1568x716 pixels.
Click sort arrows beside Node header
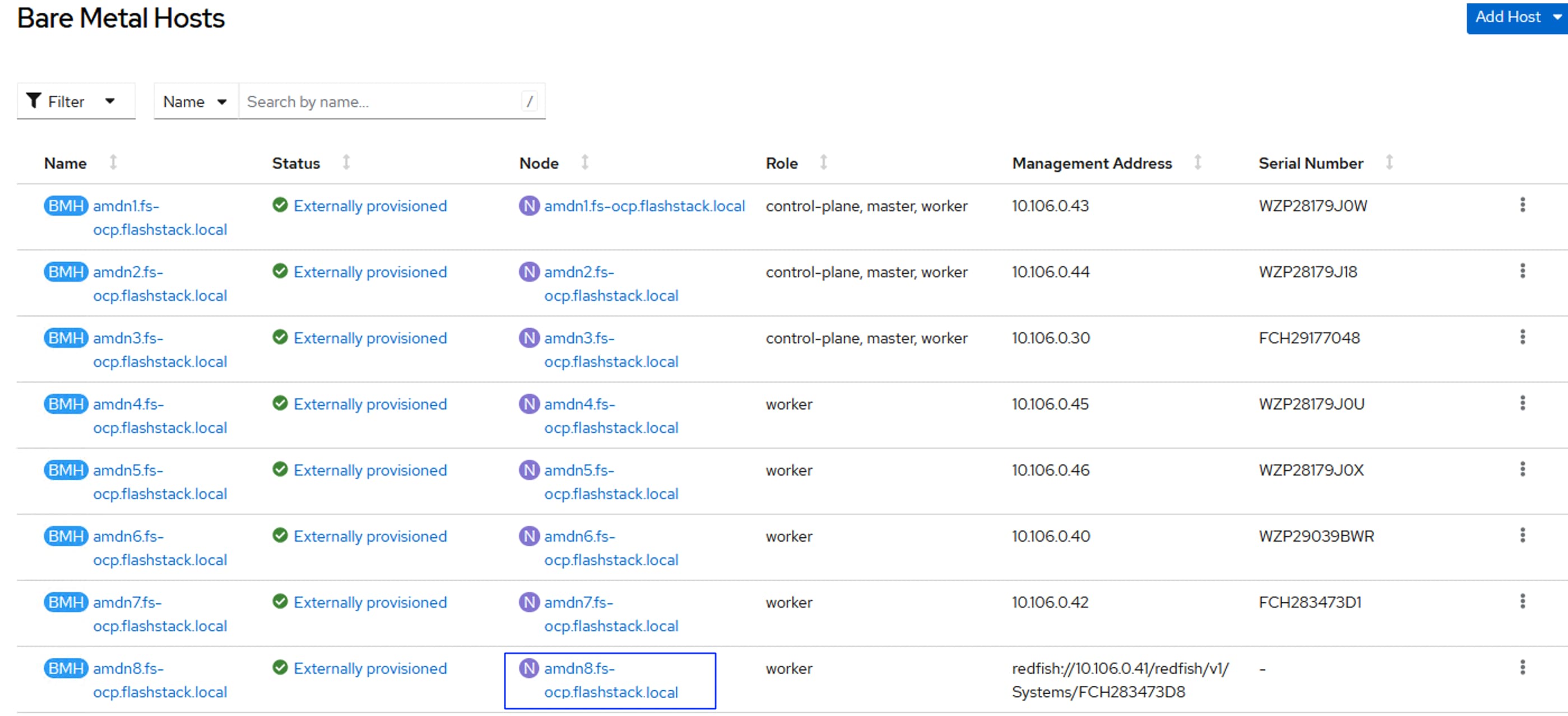[584, 162]
